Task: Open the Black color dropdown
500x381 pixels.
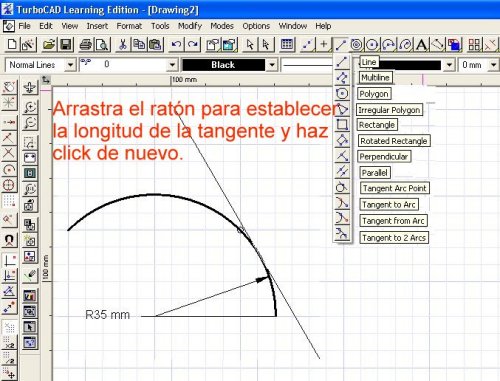Action: [272, 65]
